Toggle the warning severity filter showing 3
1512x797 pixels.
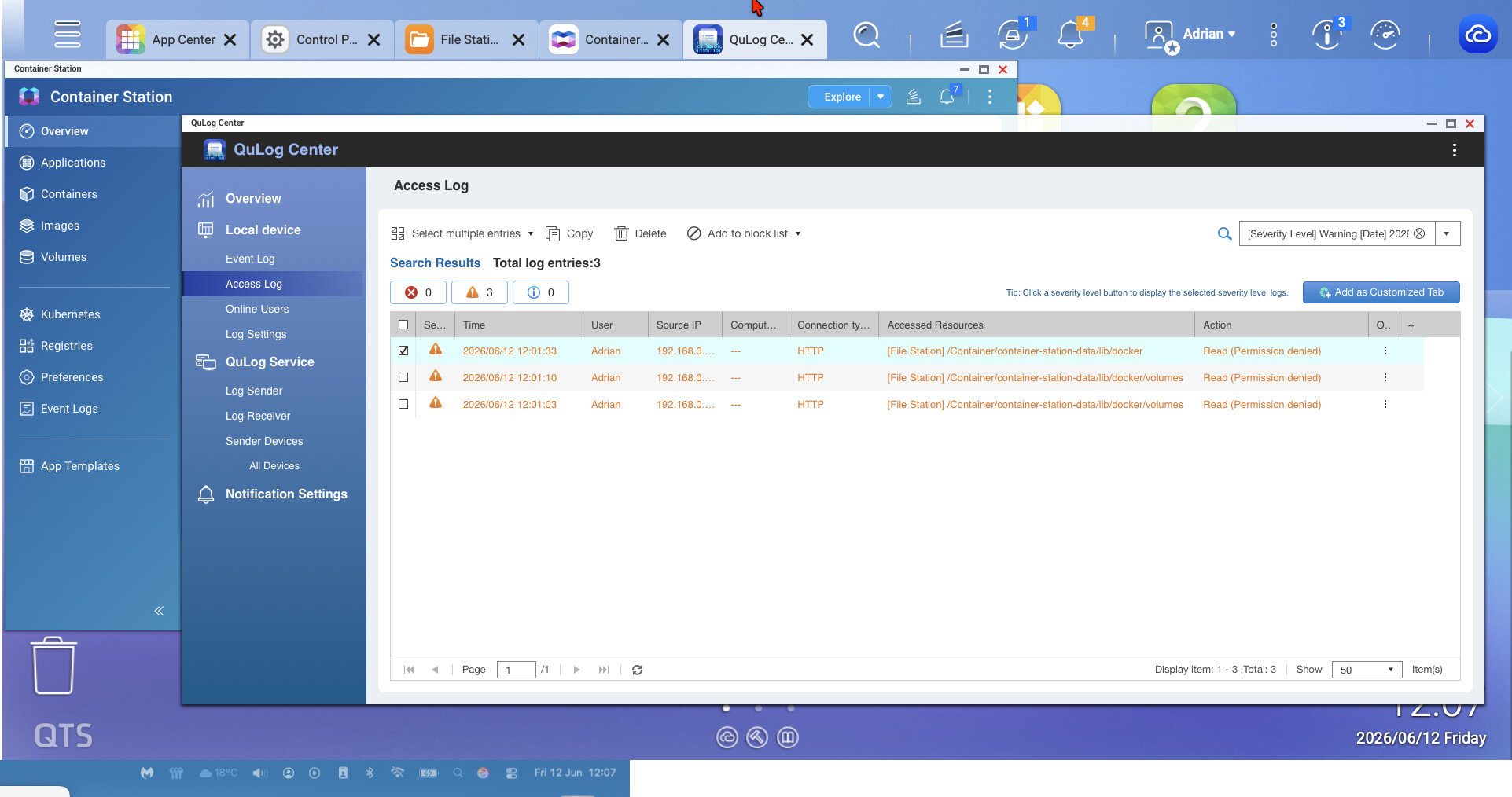[x=480, y=292]
